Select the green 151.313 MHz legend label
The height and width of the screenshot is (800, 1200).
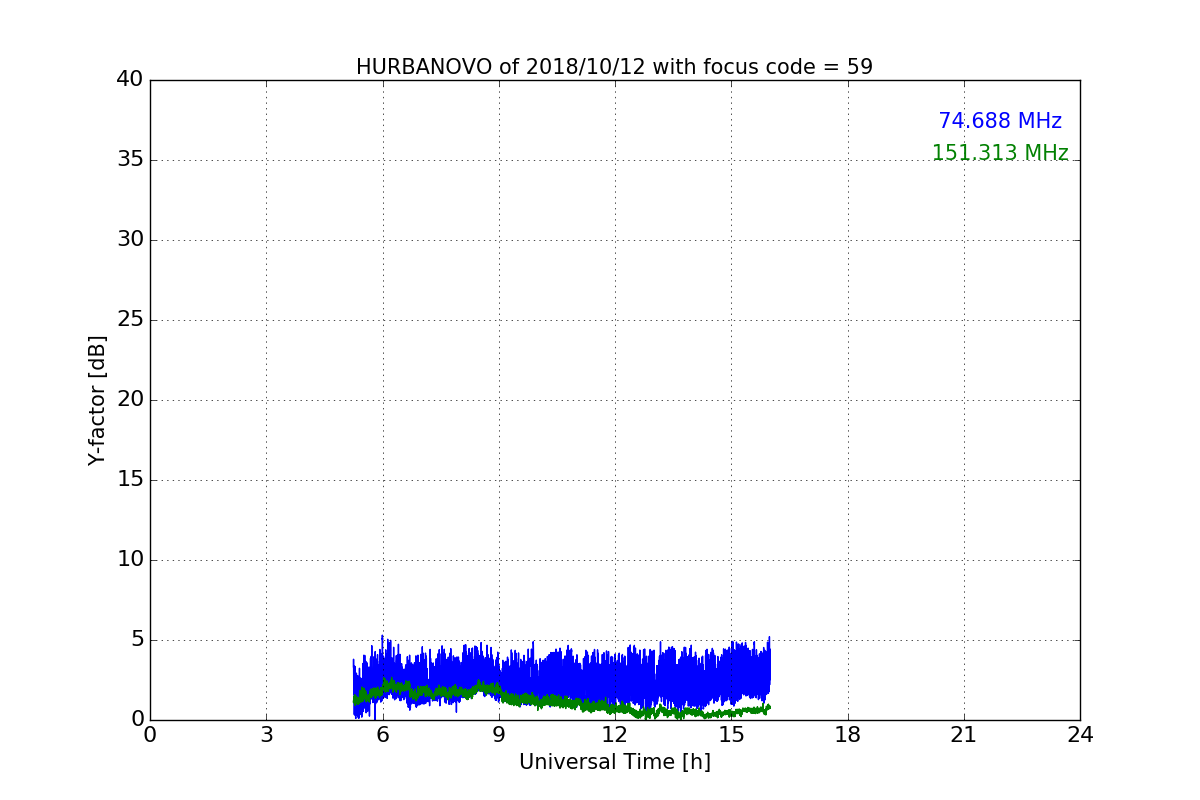point(1000,153)
